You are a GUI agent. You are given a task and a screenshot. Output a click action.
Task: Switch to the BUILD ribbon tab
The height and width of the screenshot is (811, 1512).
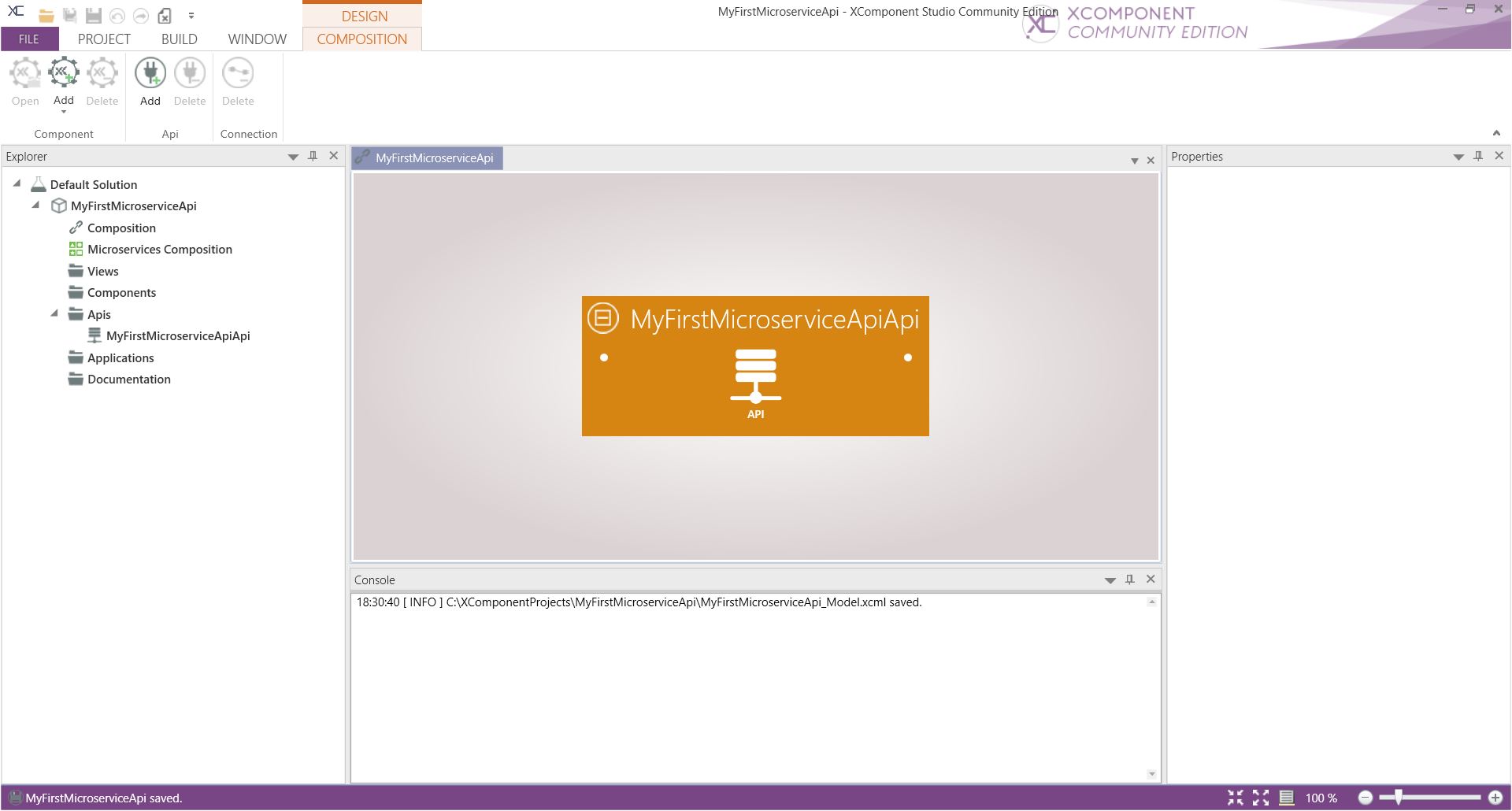[x=180, y=39]
